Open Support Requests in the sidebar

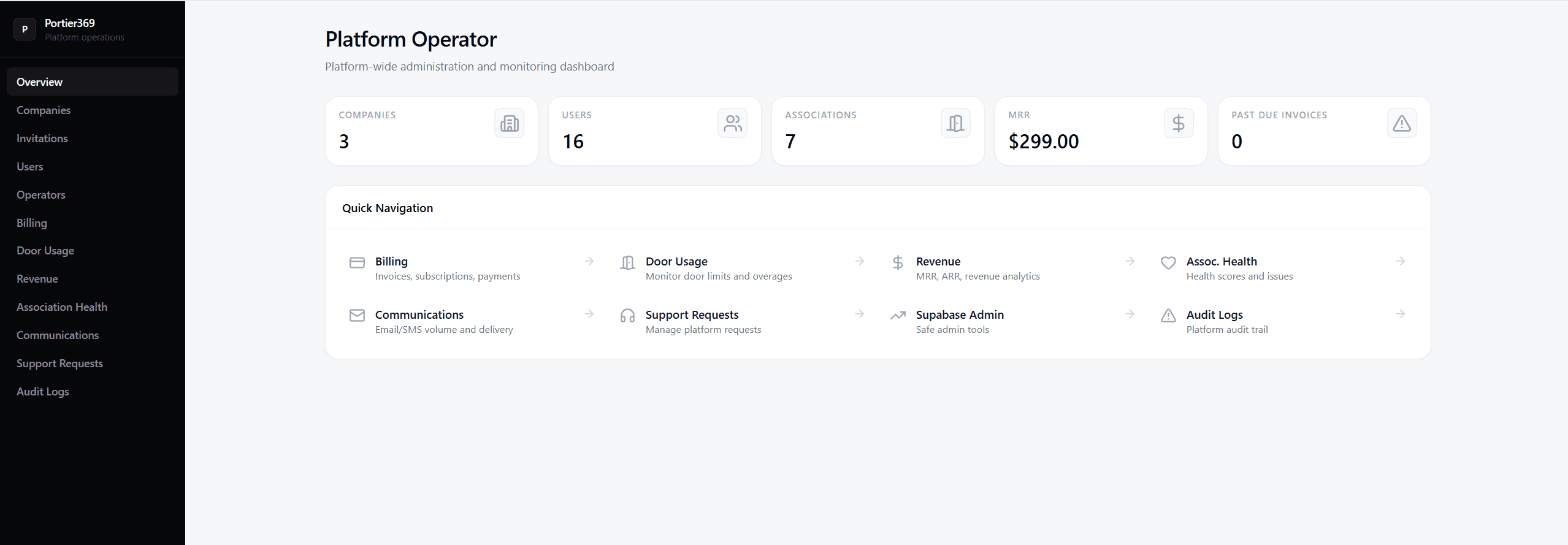pyautogui.click(x=93, y=363)
